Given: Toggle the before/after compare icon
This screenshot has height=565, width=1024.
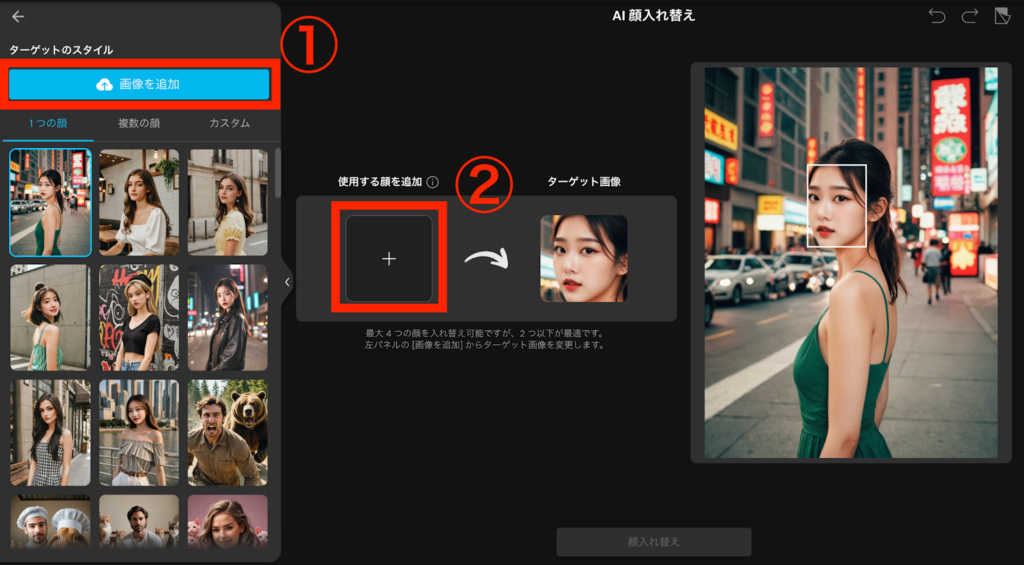Looking at the screenshot, I should [1002, 16].
